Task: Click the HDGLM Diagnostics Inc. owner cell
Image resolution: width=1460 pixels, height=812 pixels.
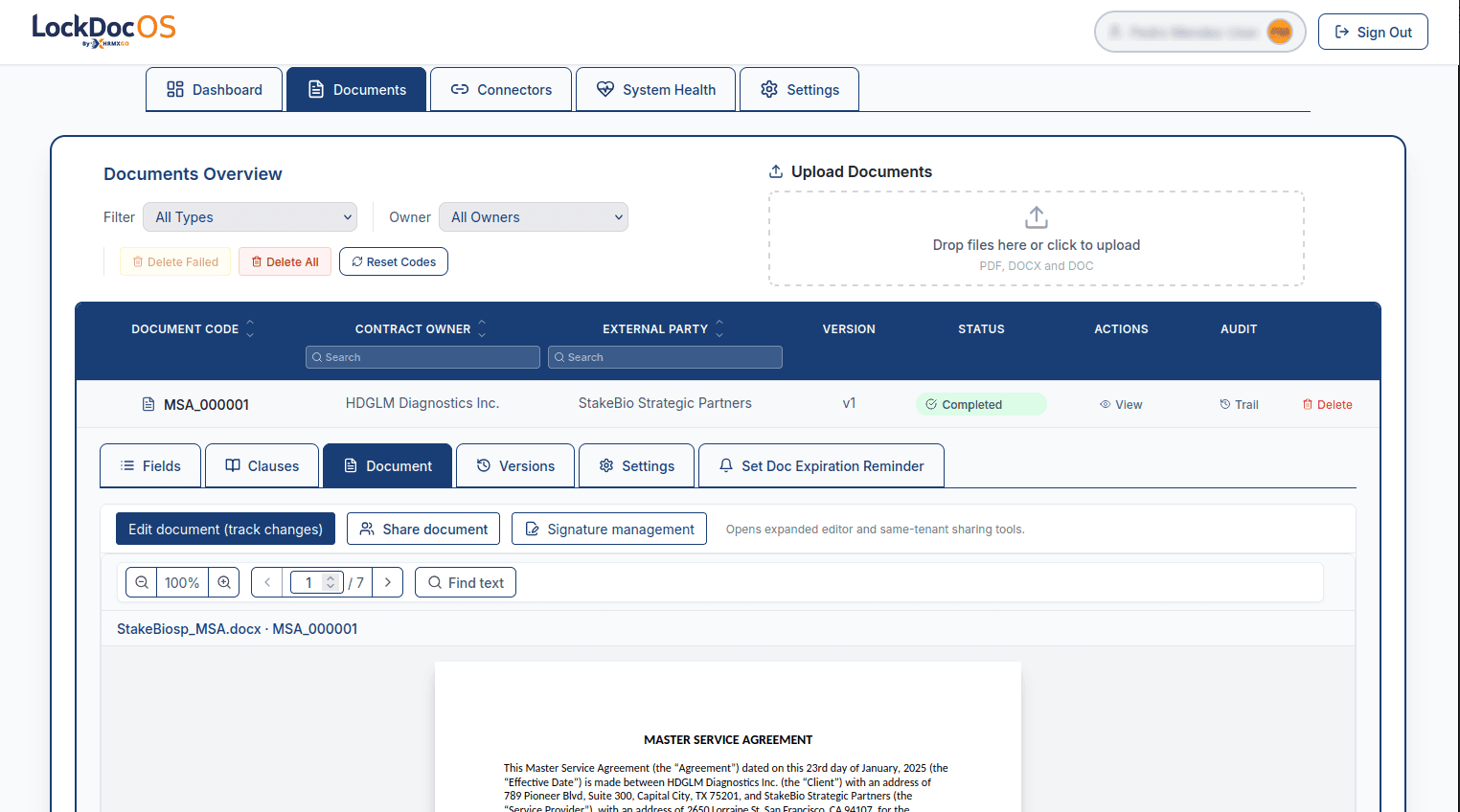Action: coord(422,403)
